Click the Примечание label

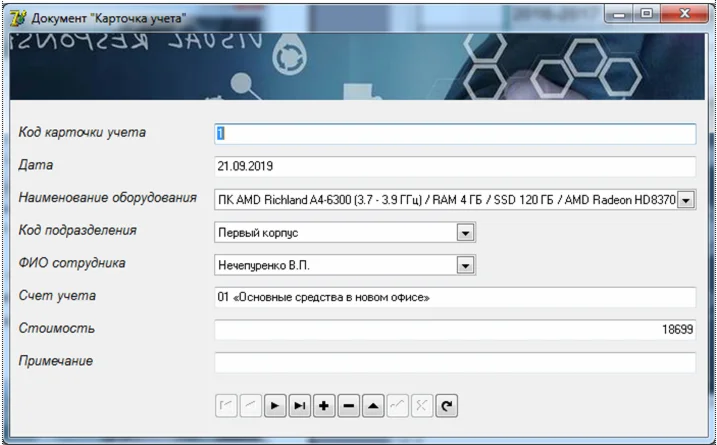(55, 361)
